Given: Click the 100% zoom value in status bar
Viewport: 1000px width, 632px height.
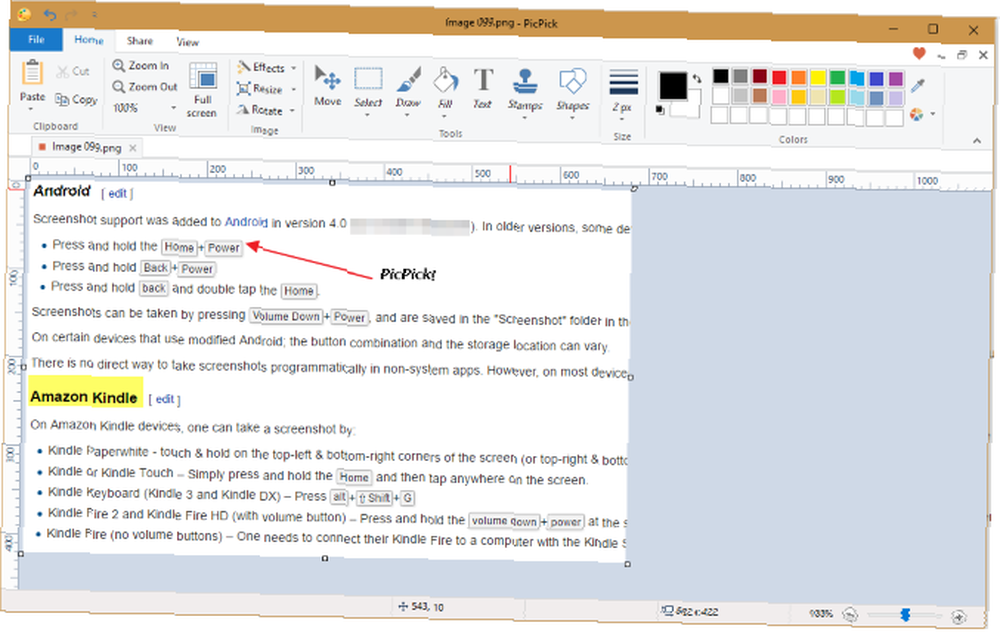Looking at the screenshot, I should [821, 614].
